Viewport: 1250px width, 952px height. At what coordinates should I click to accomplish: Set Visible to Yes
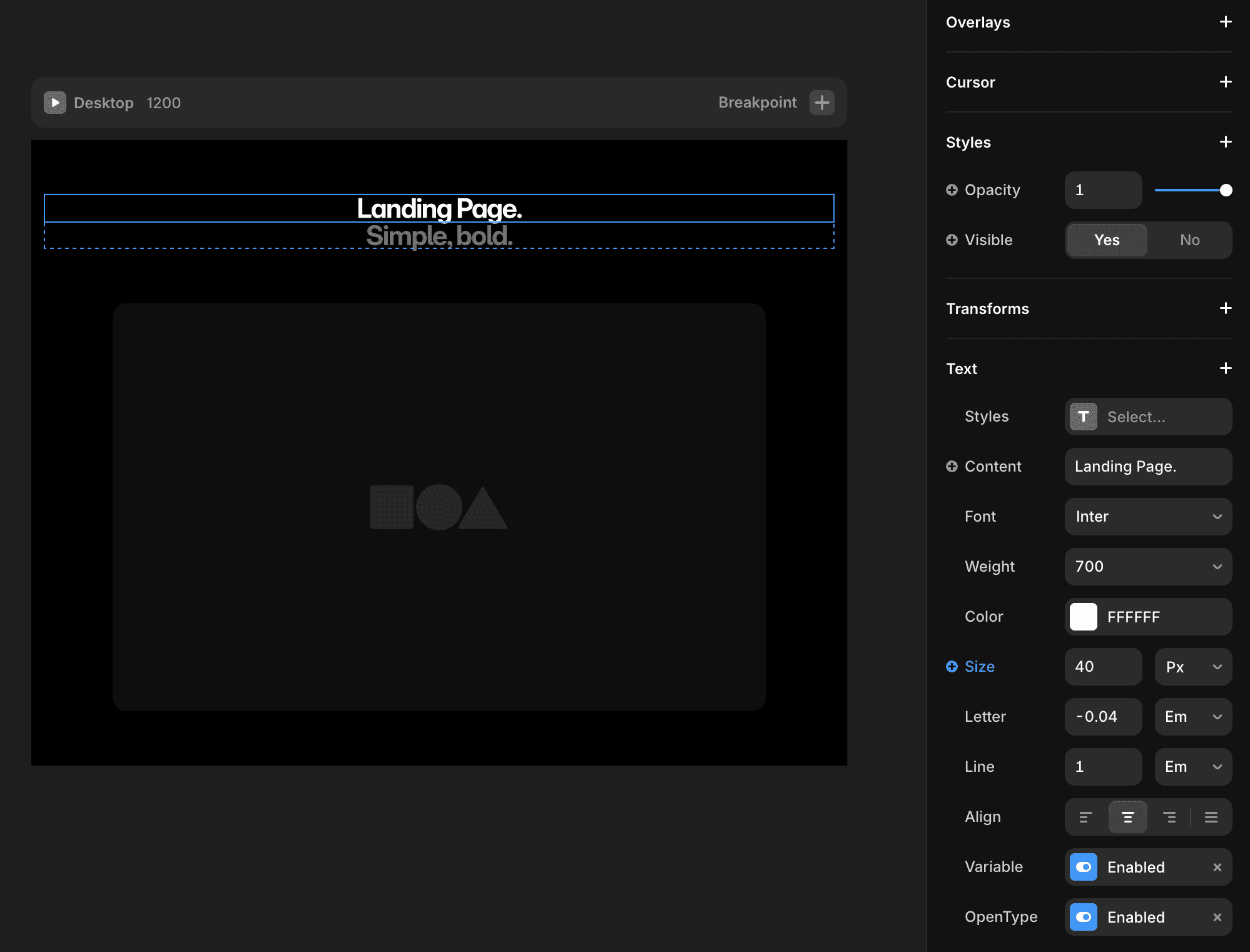click(1107, 240)
